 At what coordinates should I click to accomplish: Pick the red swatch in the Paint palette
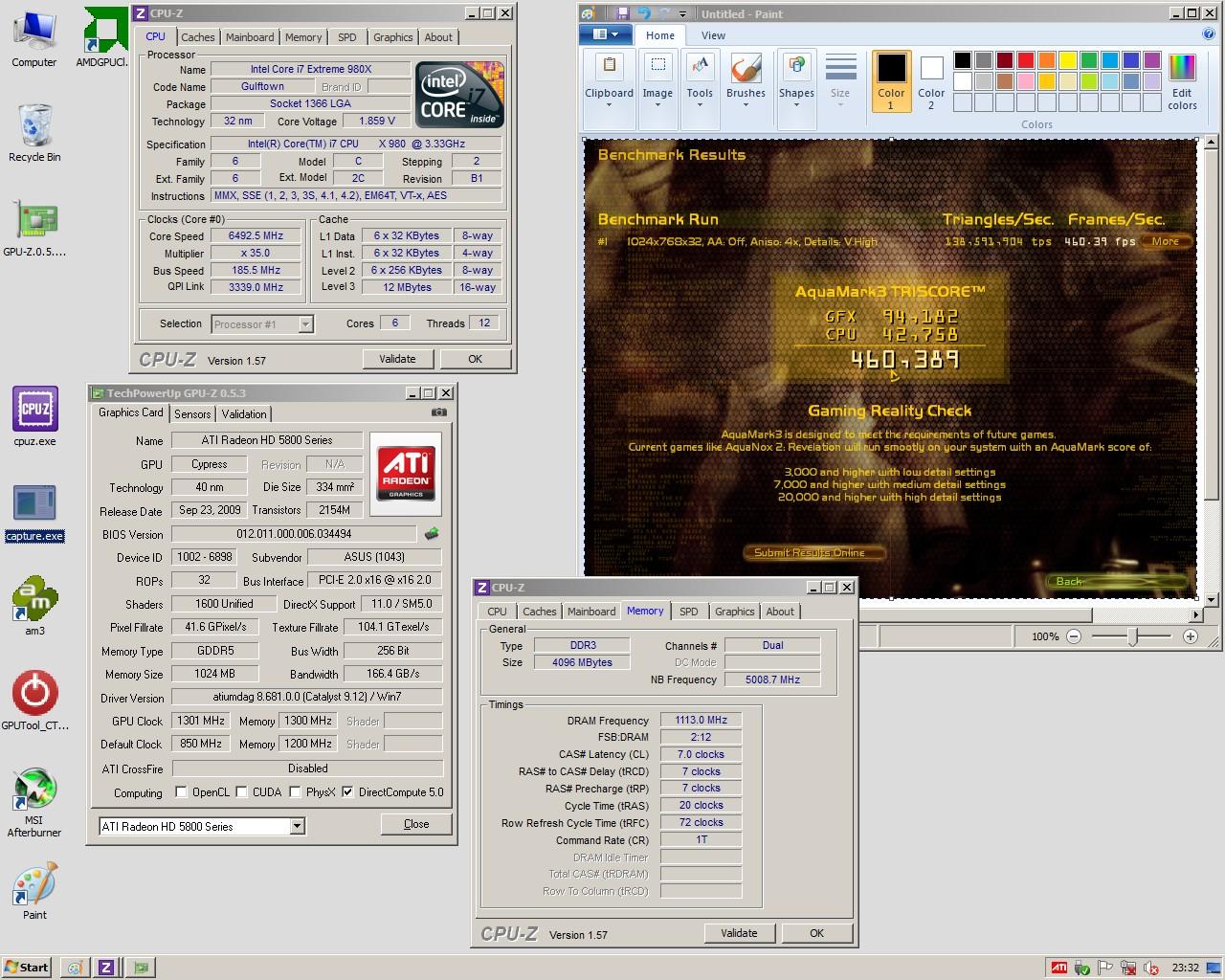(1025, 60)
